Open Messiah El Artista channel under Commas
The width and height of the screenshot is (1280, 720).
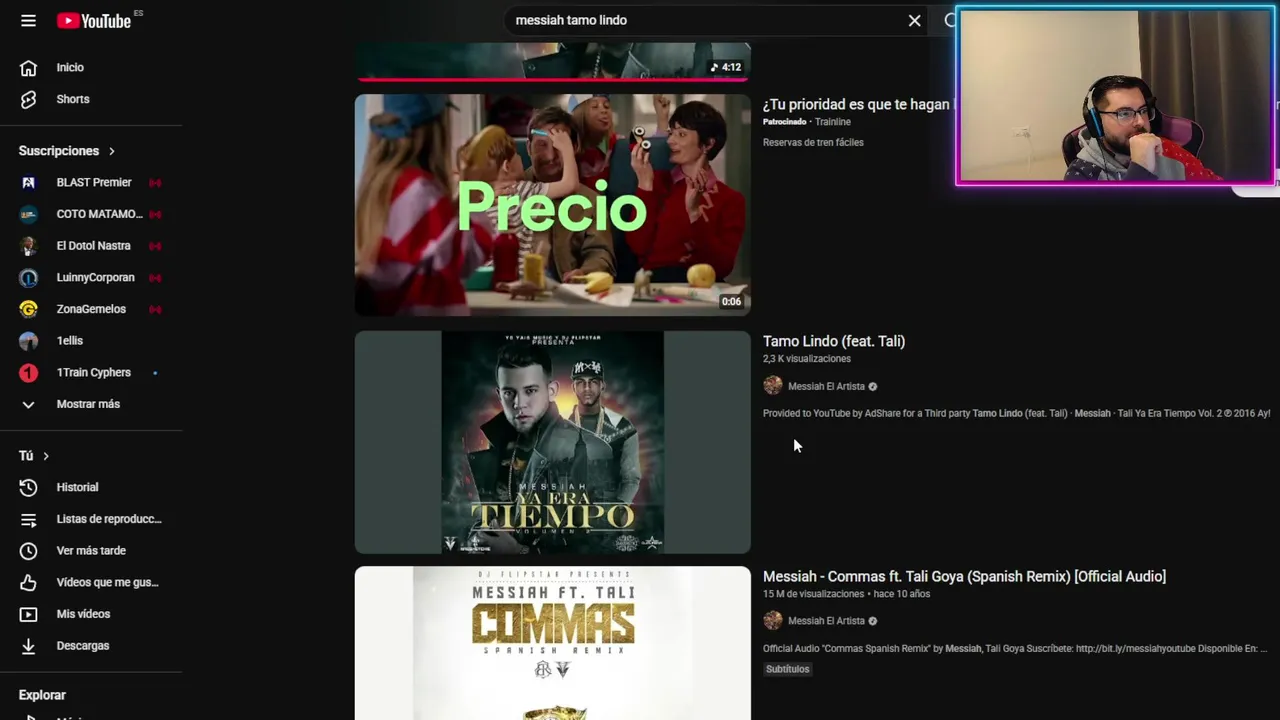tap(826, 621)
